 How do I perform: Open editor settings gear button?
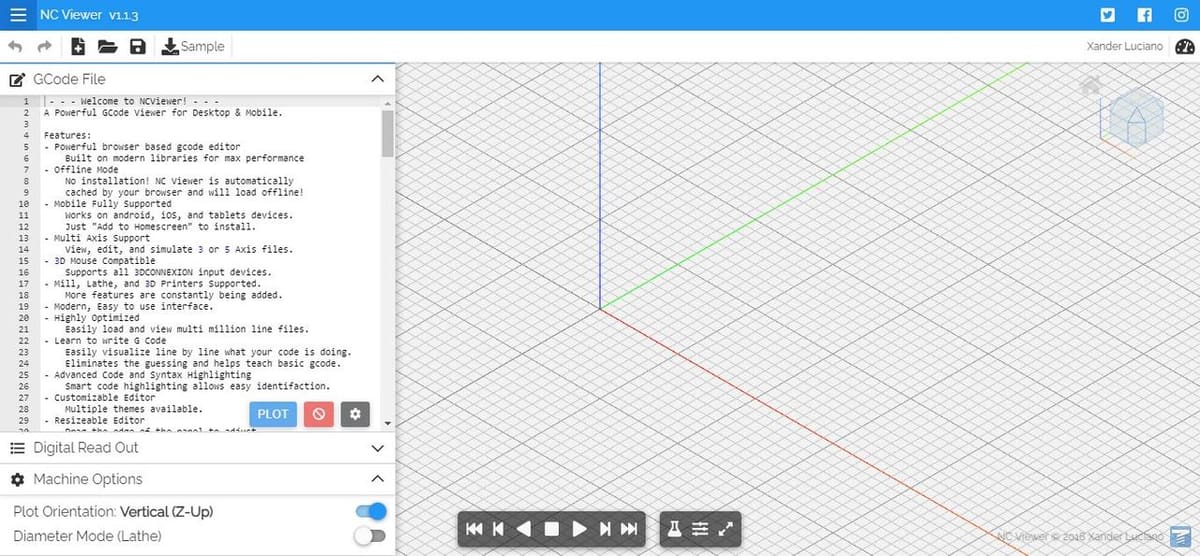tap(355, 414)
